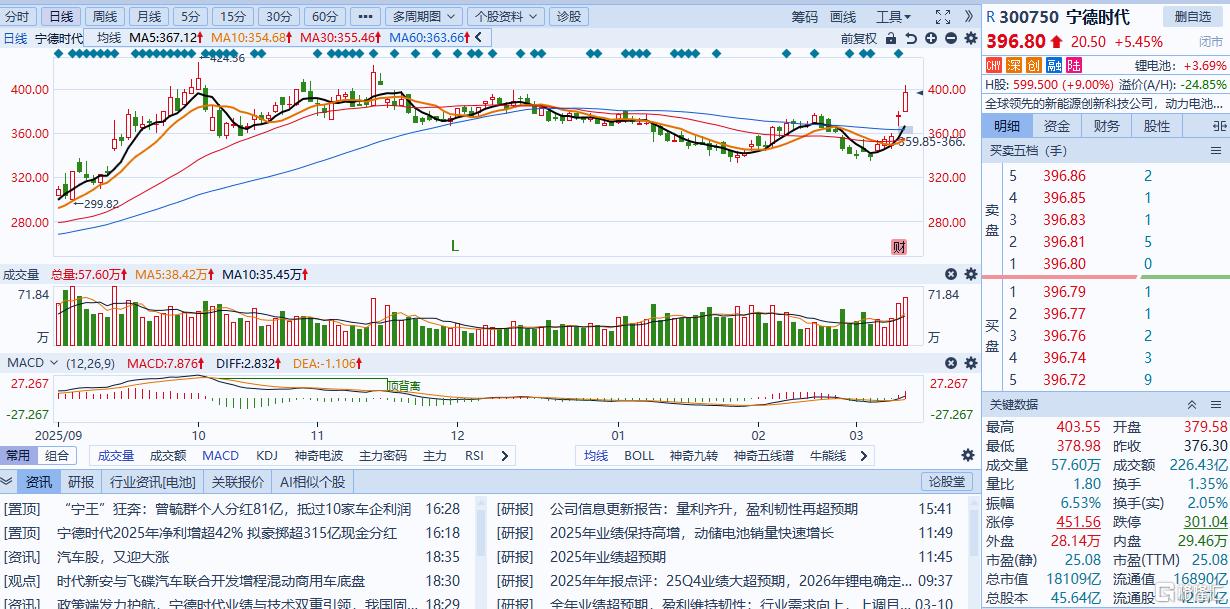Viewport: 1230px width, 609px height.
Task: Select the 神奇九转 overlay indicator
Action: click(694, 455)
